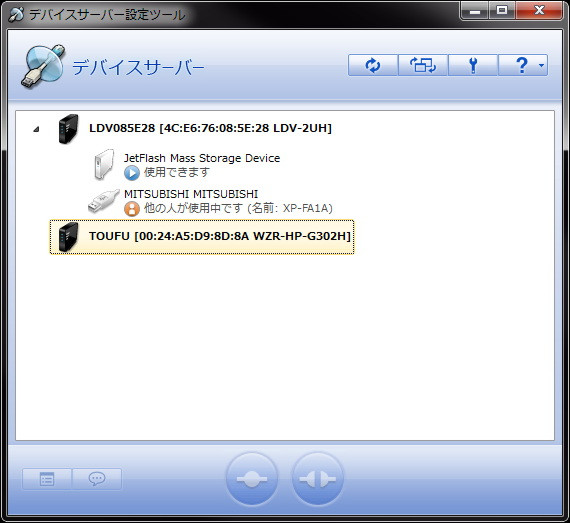The height and width of the screenshot is (523, 570).
Task: Refresh the device server list
Action: (373, 65)
